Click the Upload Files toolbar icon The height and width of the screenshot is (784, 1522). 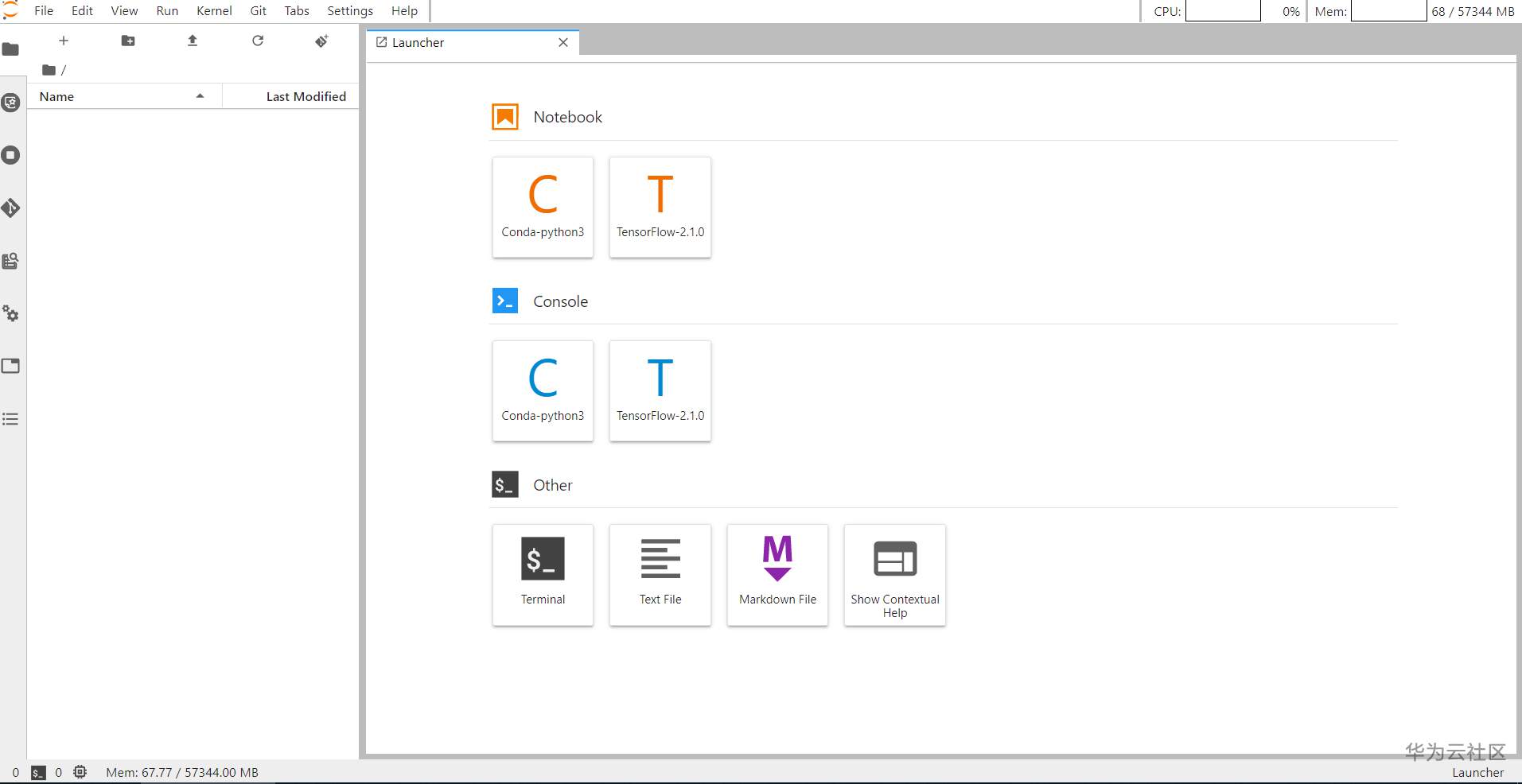tap(193, 41)
